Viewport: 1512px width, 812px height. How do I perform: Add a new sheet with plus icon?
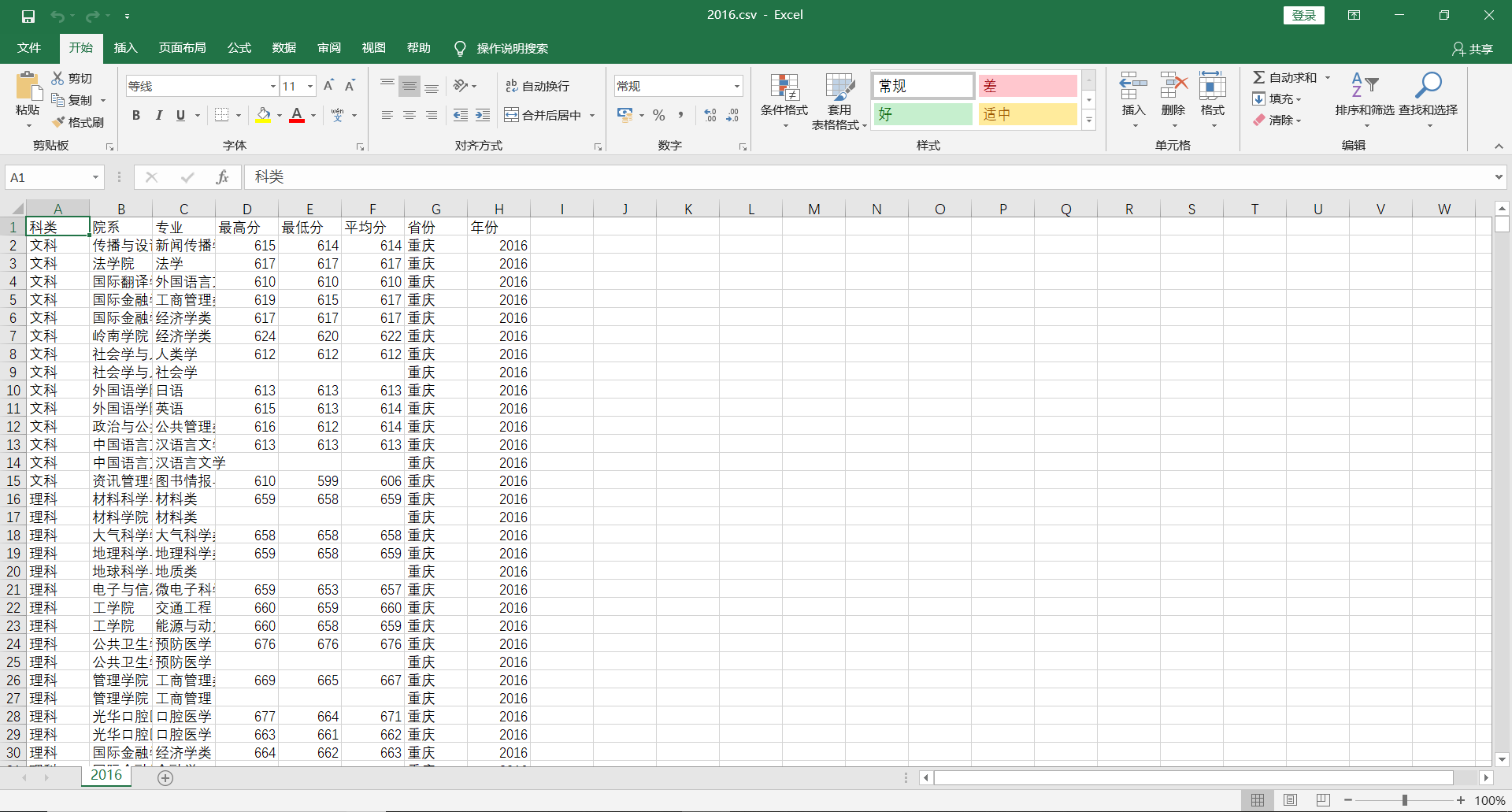pyautogui.click(x=165, y=778)
